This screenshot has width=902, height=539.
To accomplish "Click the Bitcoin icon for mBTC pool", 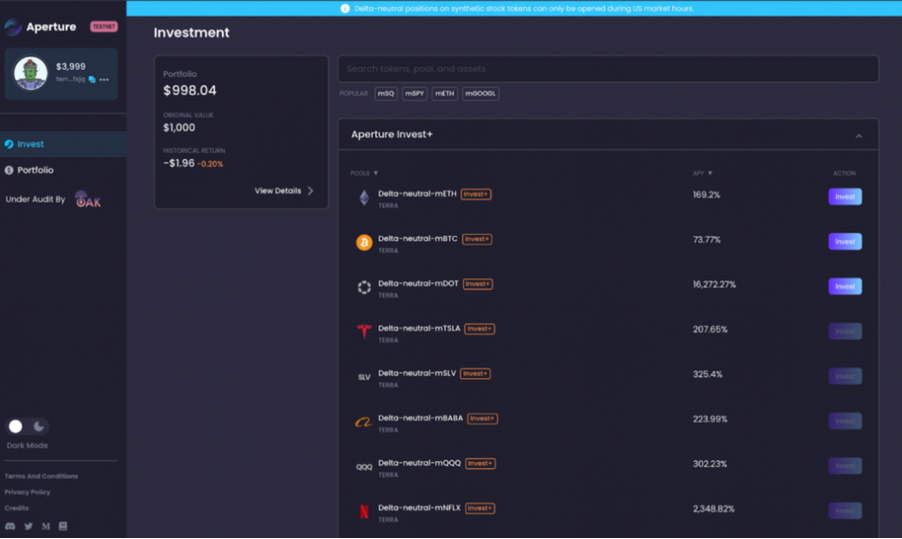I will point(364,243).
